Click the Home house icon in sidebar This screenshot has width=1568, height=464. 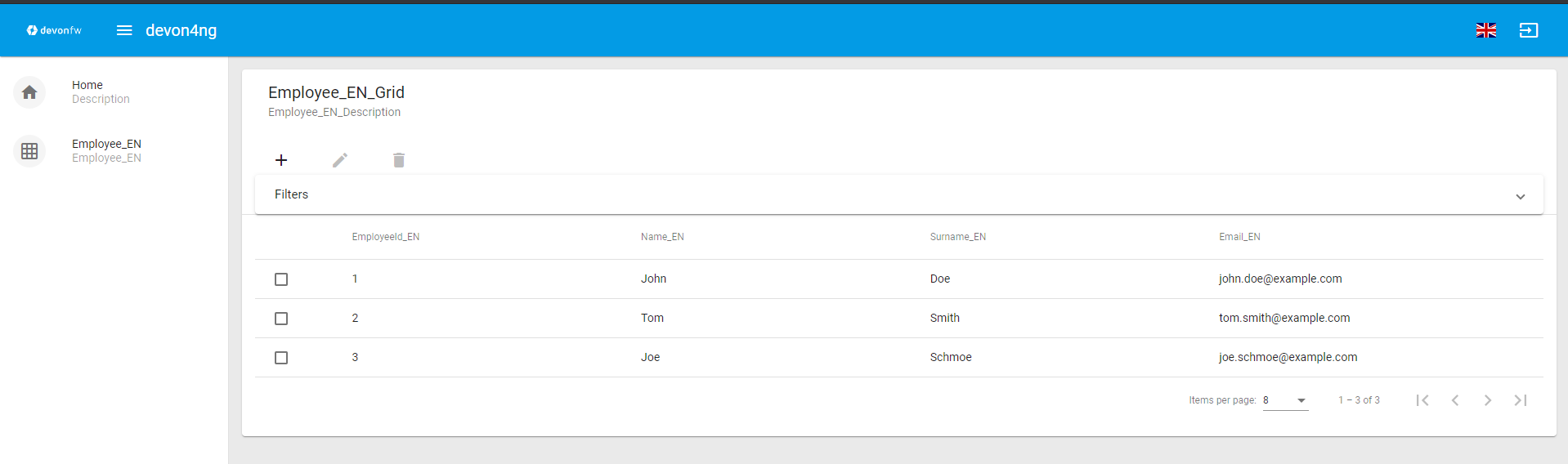click(29, 92)
